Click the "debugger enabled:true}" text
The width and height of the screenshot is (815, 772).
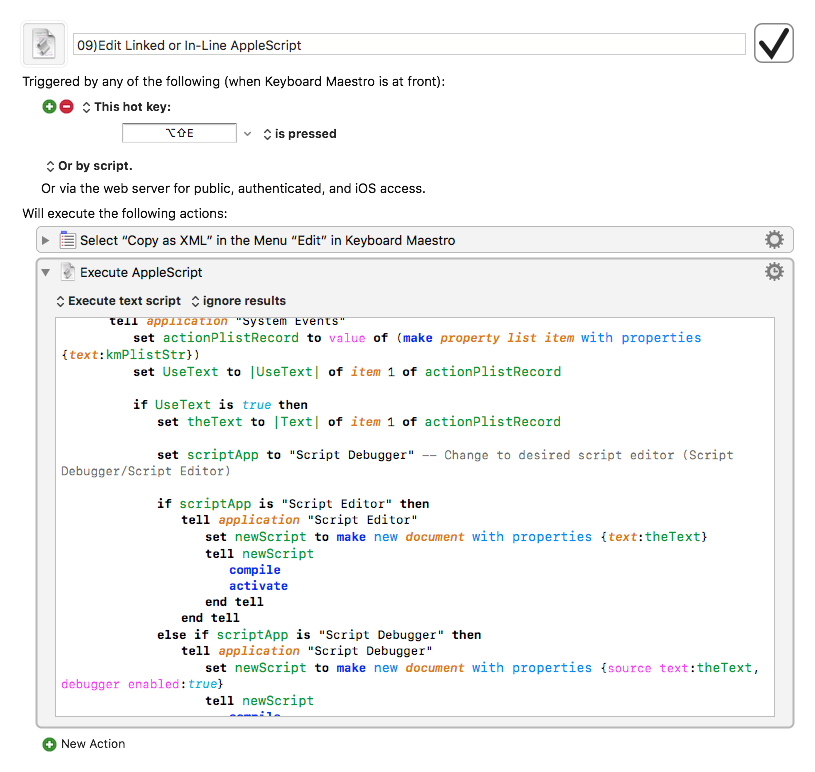click(142, 684)
